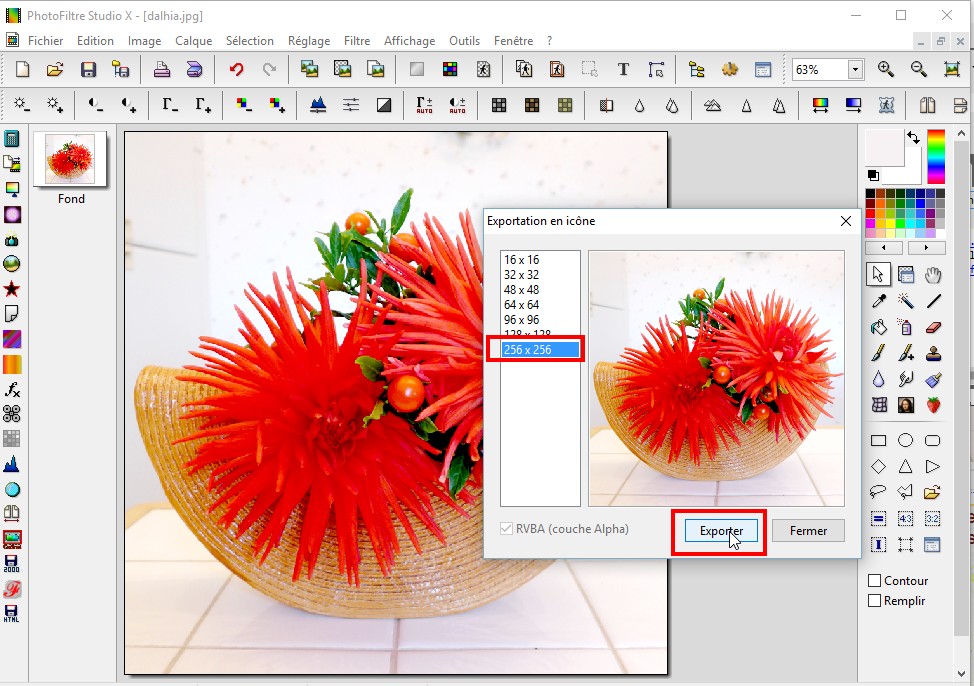Screen dimensions: 974x686
Task: Create a new image with the blank page icon
Action: (22, 69)
